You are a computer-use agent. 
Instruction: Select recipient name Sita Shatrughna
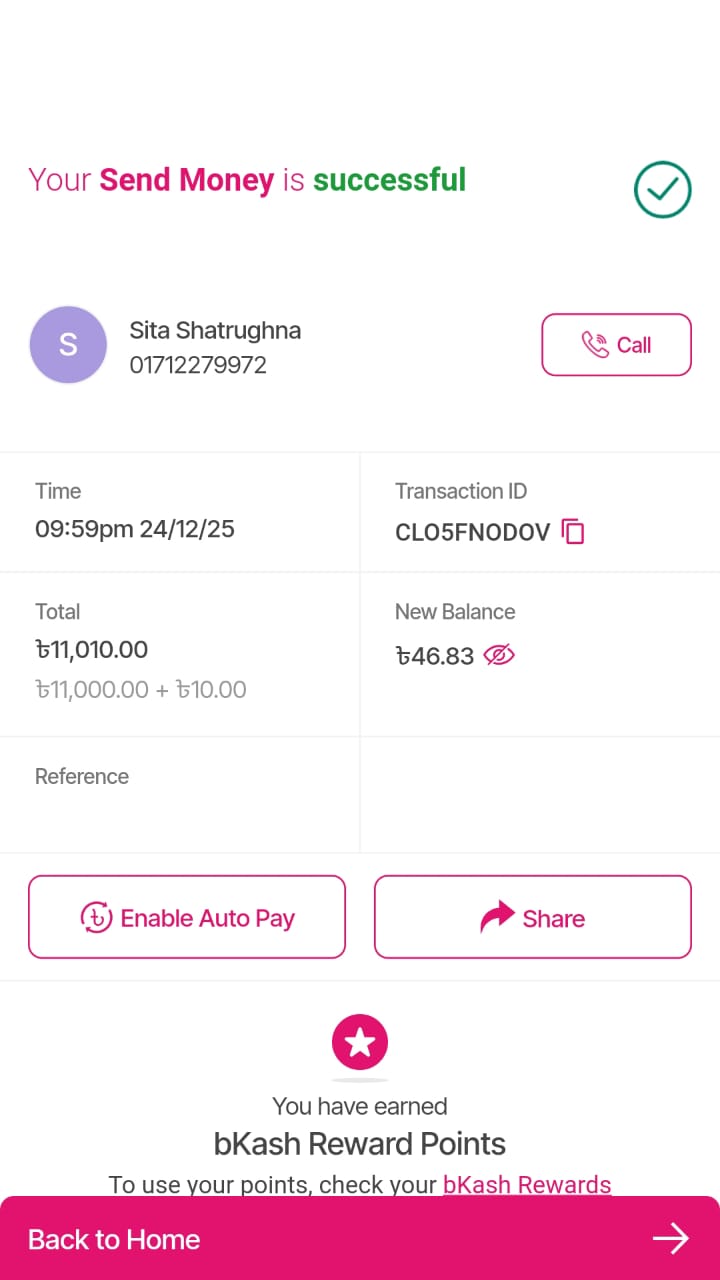coord(215,330)
